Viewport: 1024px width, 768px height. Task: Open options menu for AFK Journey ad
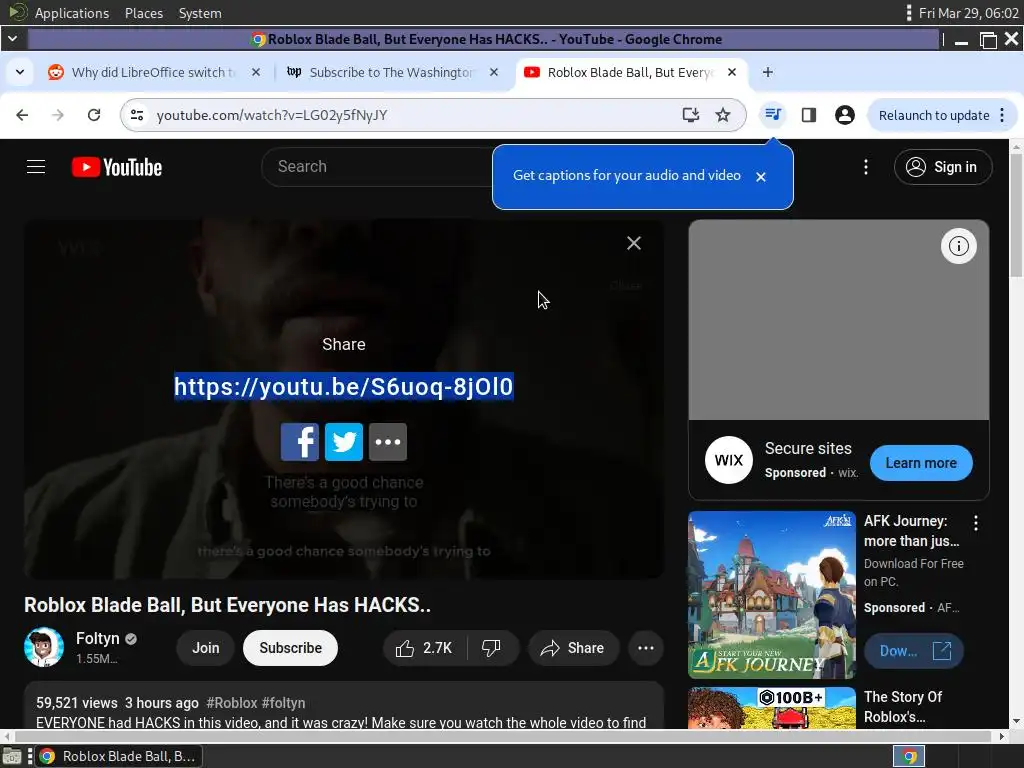[976, 522]
